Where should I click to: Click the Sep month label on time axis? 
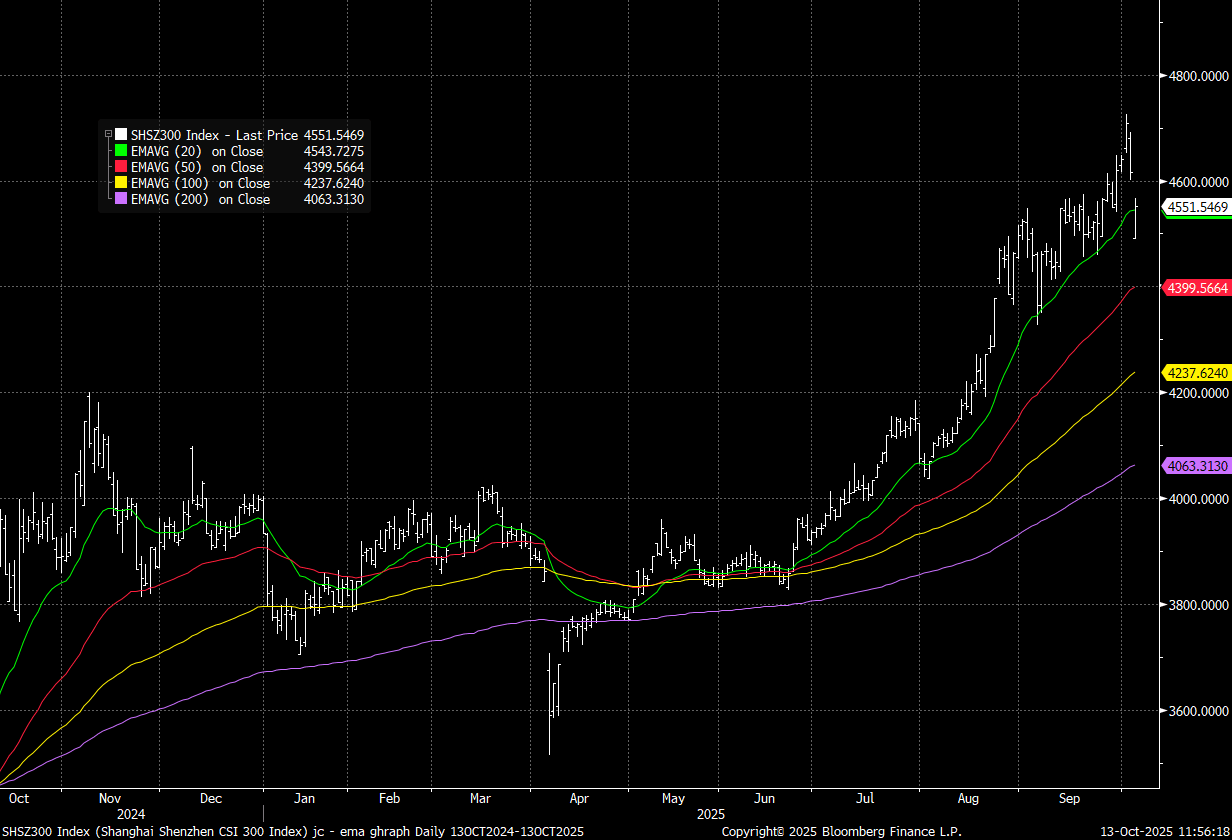[x=1070, y=799]
